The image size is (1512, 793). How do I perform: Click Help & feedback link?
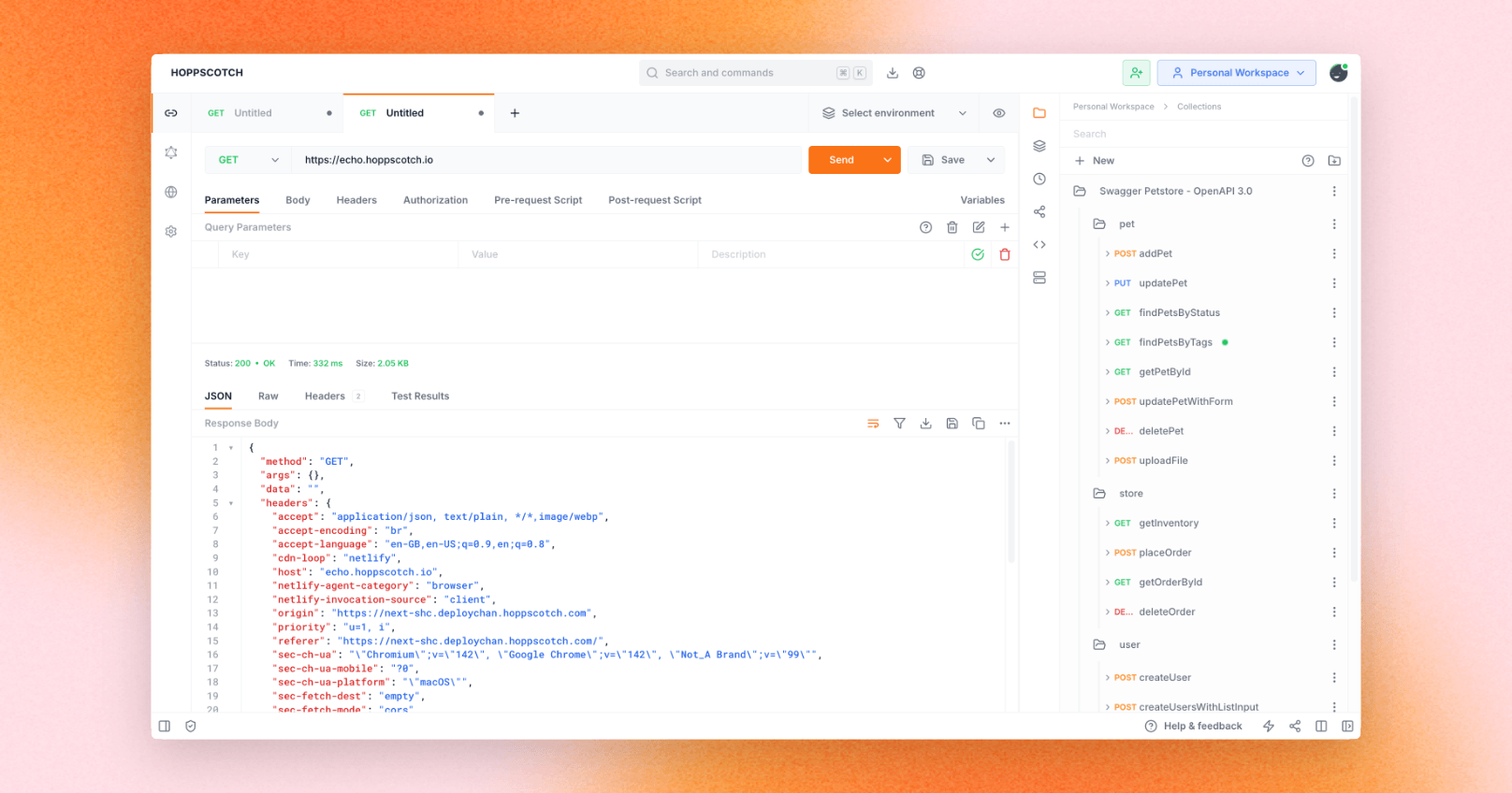(x=1194, y=727)
